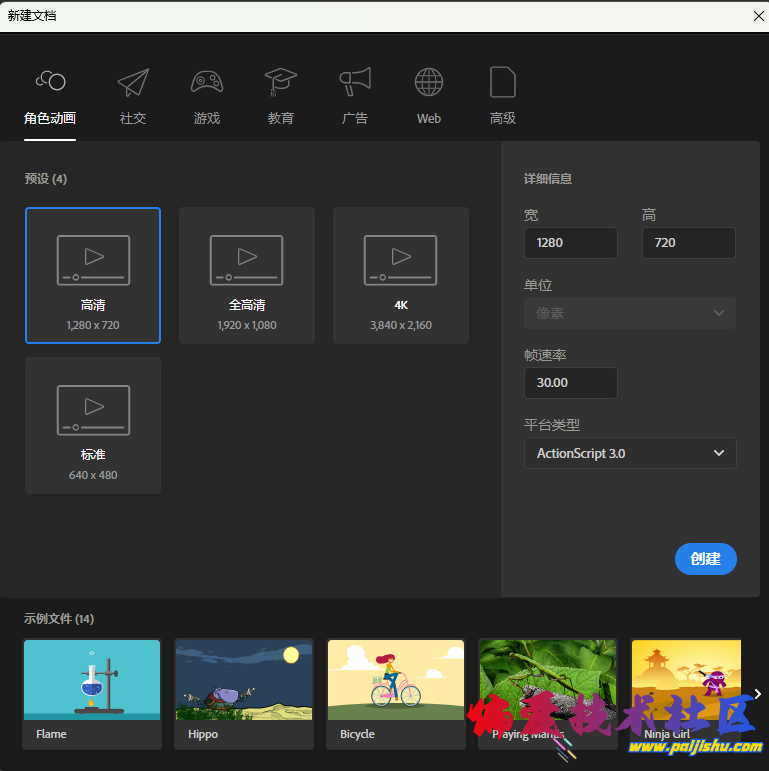The height and width of the screenshot is (771, 769).
Task: Select the Web globe category
Action: pyautogui.click(x=429, y=82)
